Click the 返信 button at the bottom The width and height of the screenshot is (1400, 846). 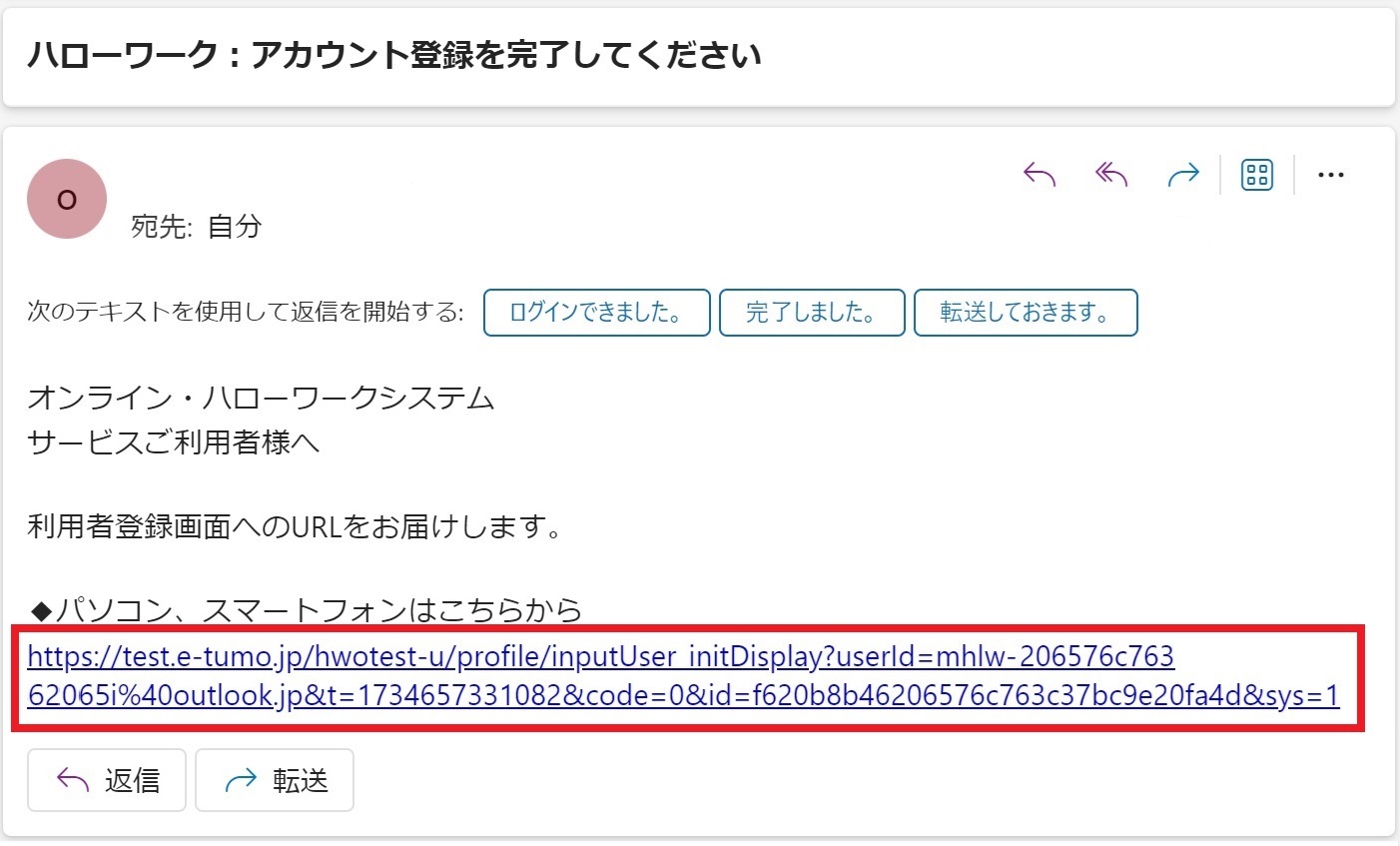[107, 780]
